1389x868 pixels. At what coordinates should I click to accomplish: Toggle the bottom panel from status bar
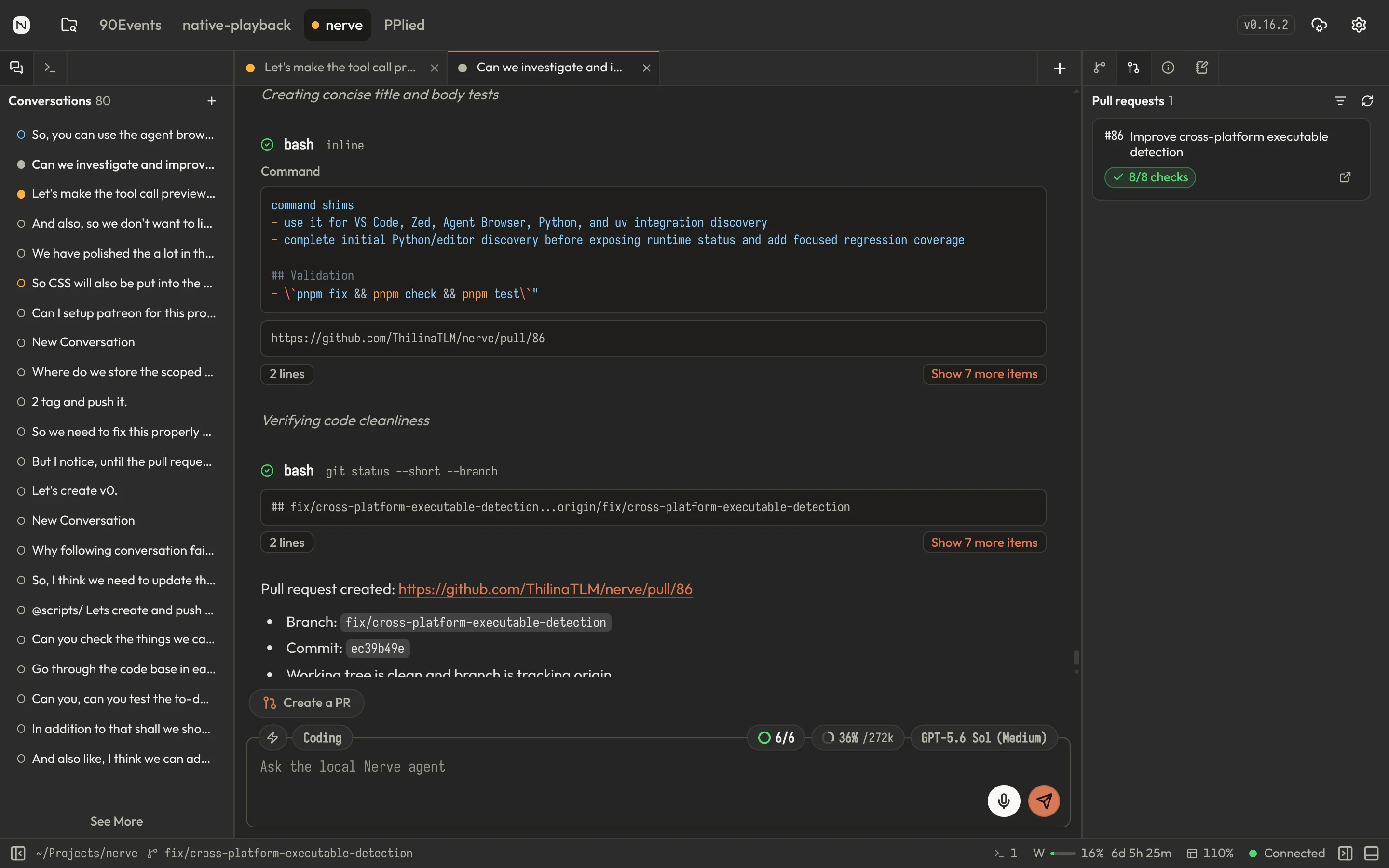pyautogui.click(x=1372, y=854)
